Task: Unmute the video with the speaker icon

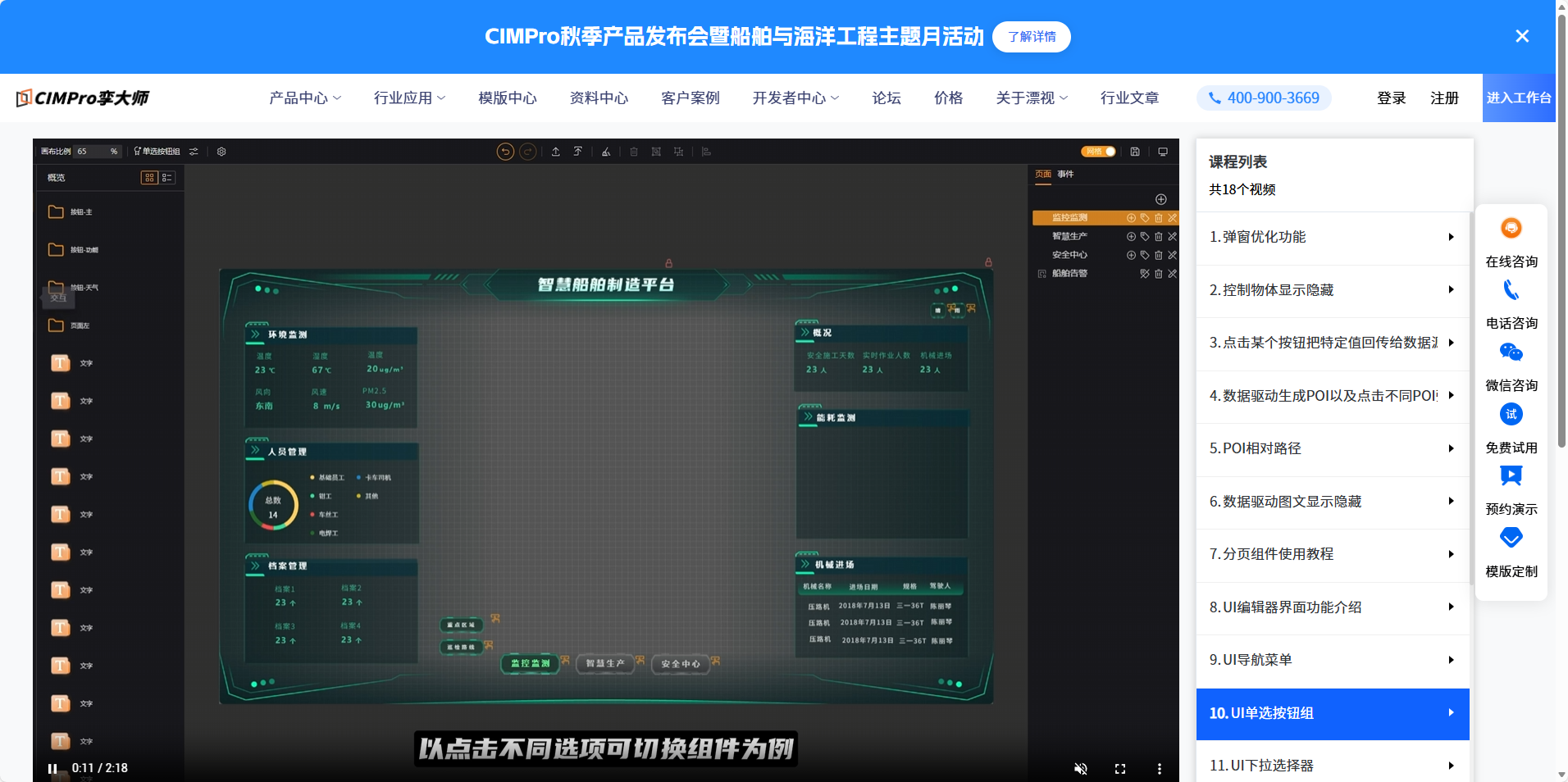Action: pyautogui.click(x=1081, y=769)
